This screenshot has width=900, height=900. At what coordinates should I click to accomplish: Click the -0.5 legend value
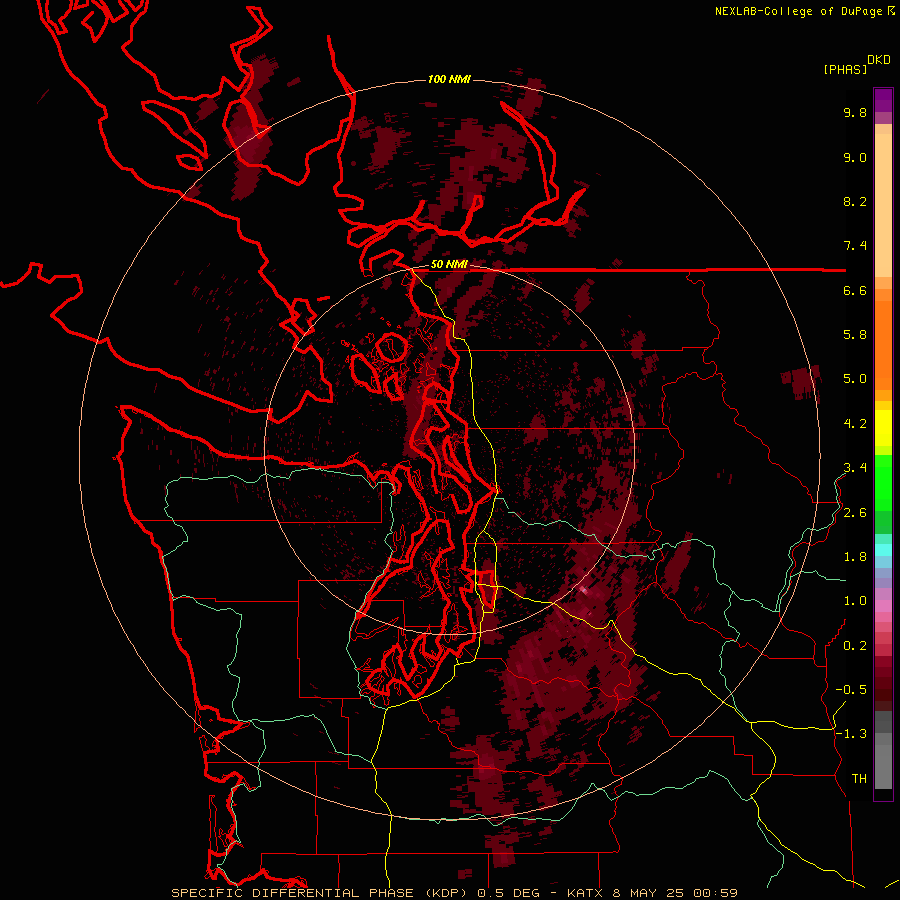click(851, 690)
